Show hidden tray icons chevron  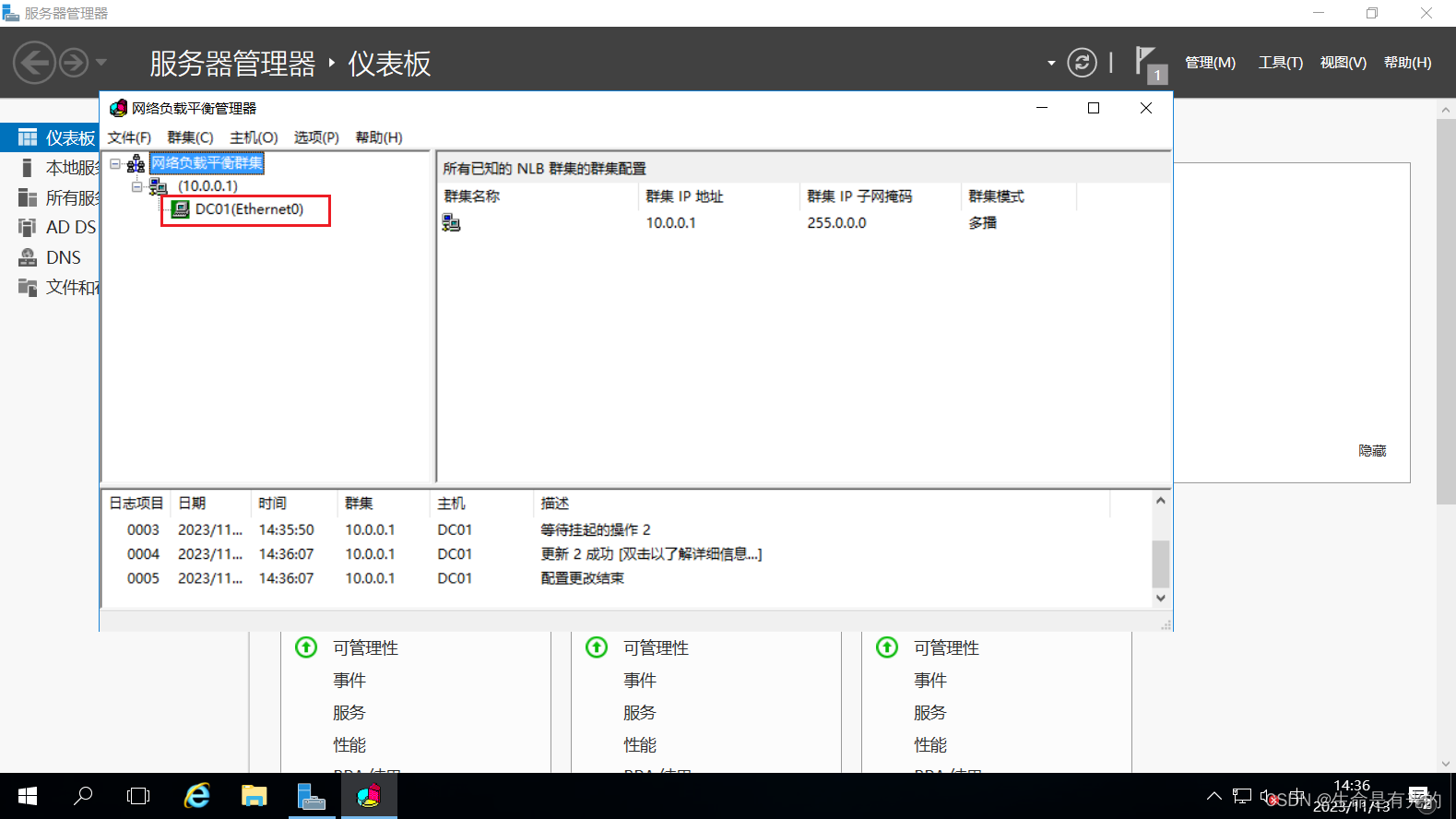(1214, 796)
